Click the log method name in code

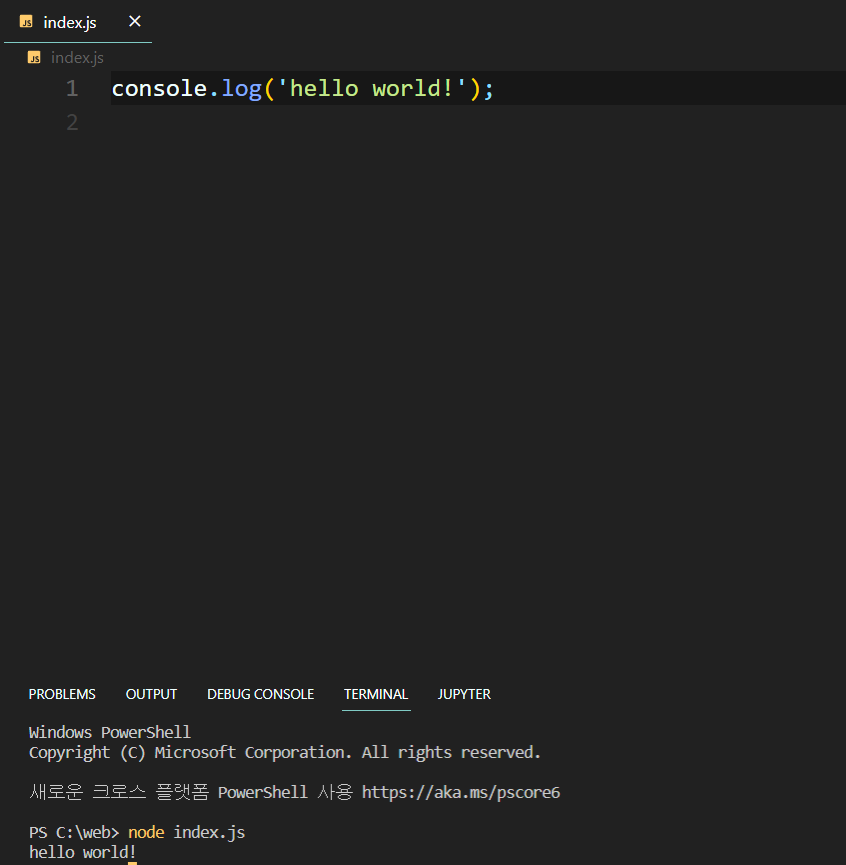click(242, 89)
